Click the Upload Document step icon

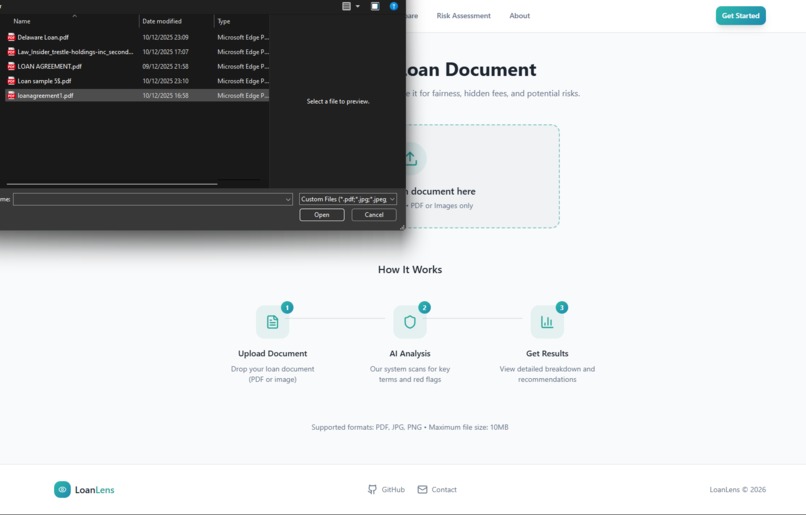point(272,322)
